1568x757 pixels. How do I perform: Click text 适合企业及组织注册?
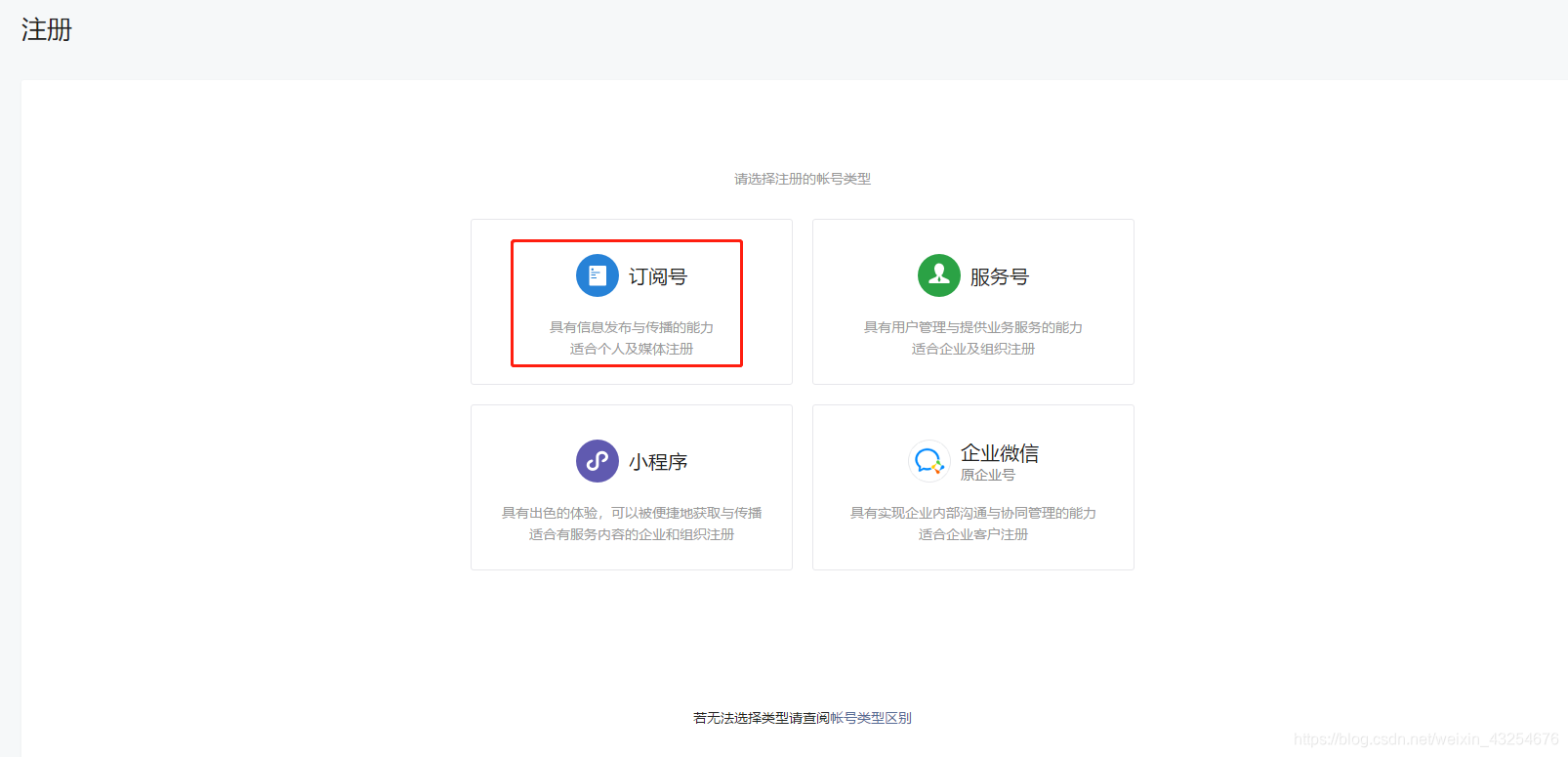tap(973, 349)
